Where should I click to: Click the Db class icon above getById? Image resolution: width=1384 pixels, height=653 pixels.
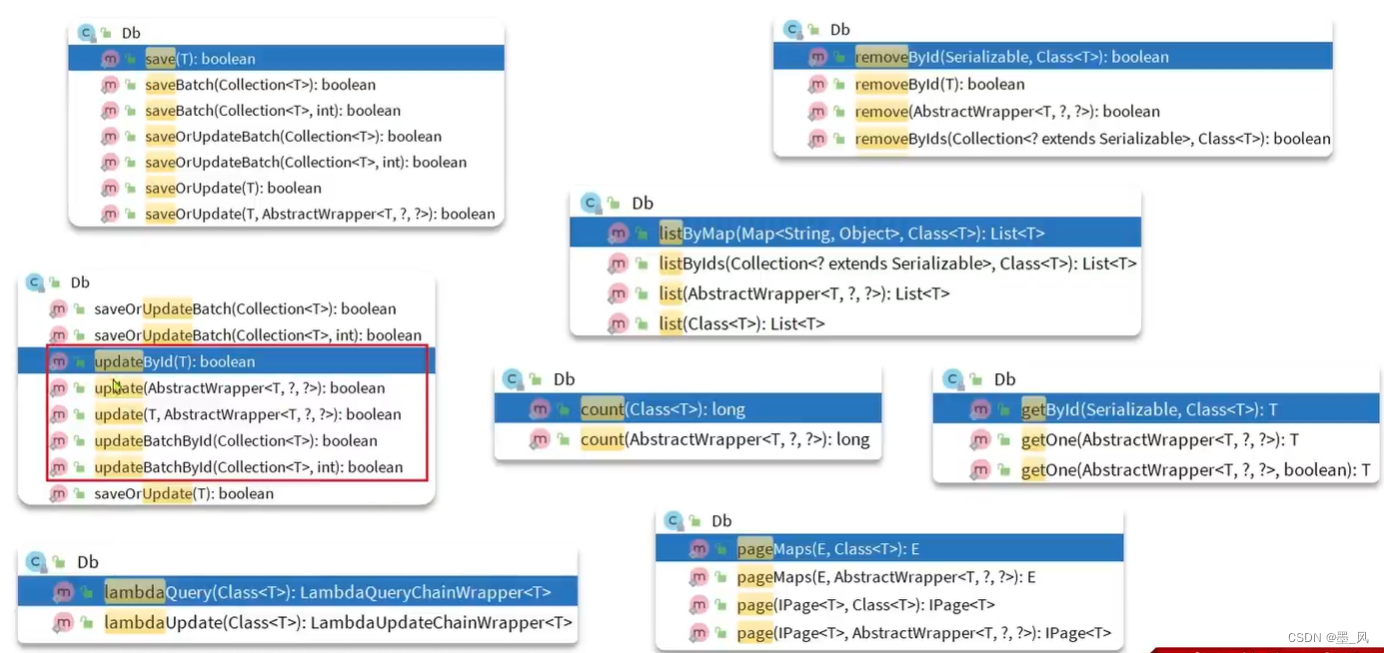pos(951,379)
